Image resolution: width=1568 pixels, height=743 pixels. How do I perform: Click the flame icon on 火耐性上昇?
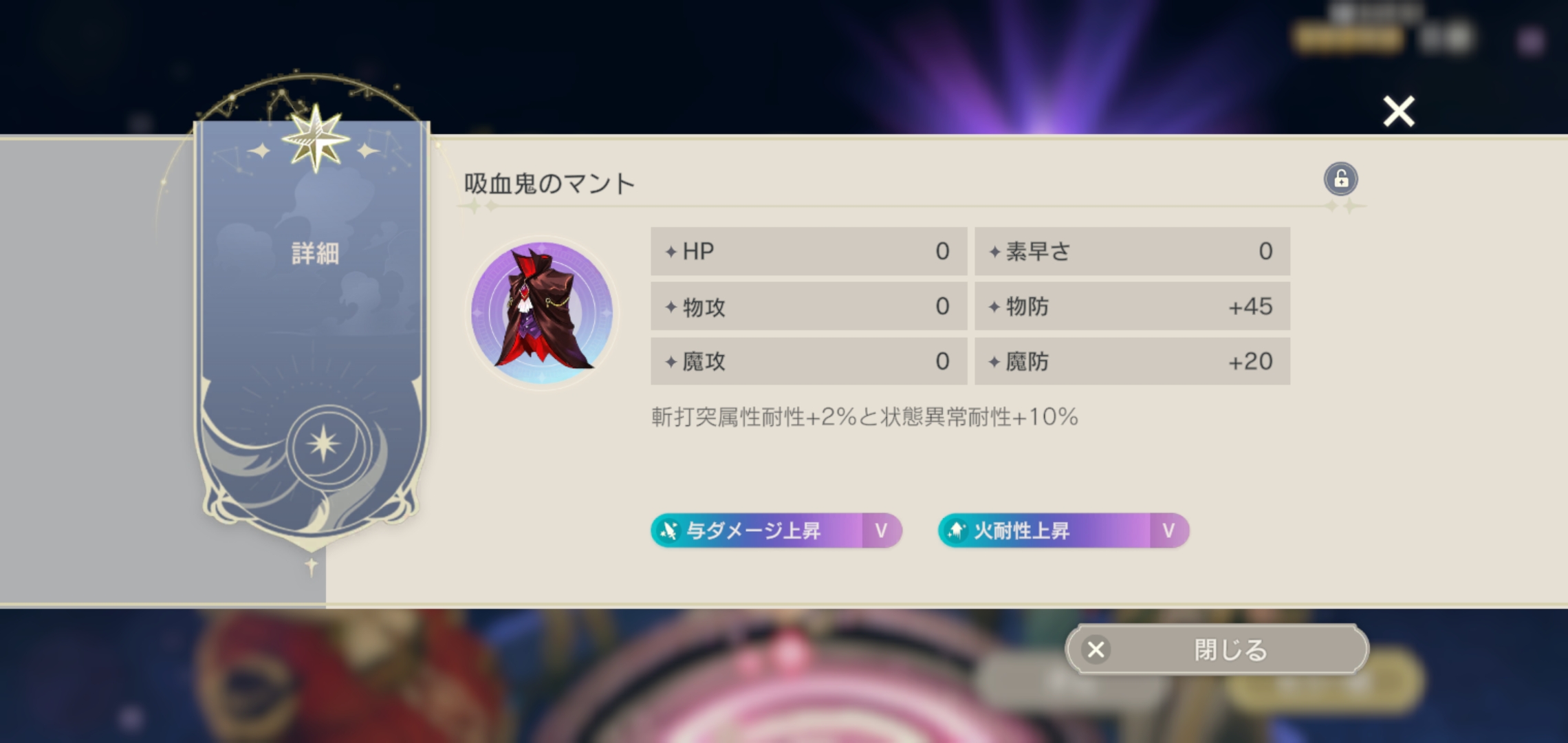point(956,530)
